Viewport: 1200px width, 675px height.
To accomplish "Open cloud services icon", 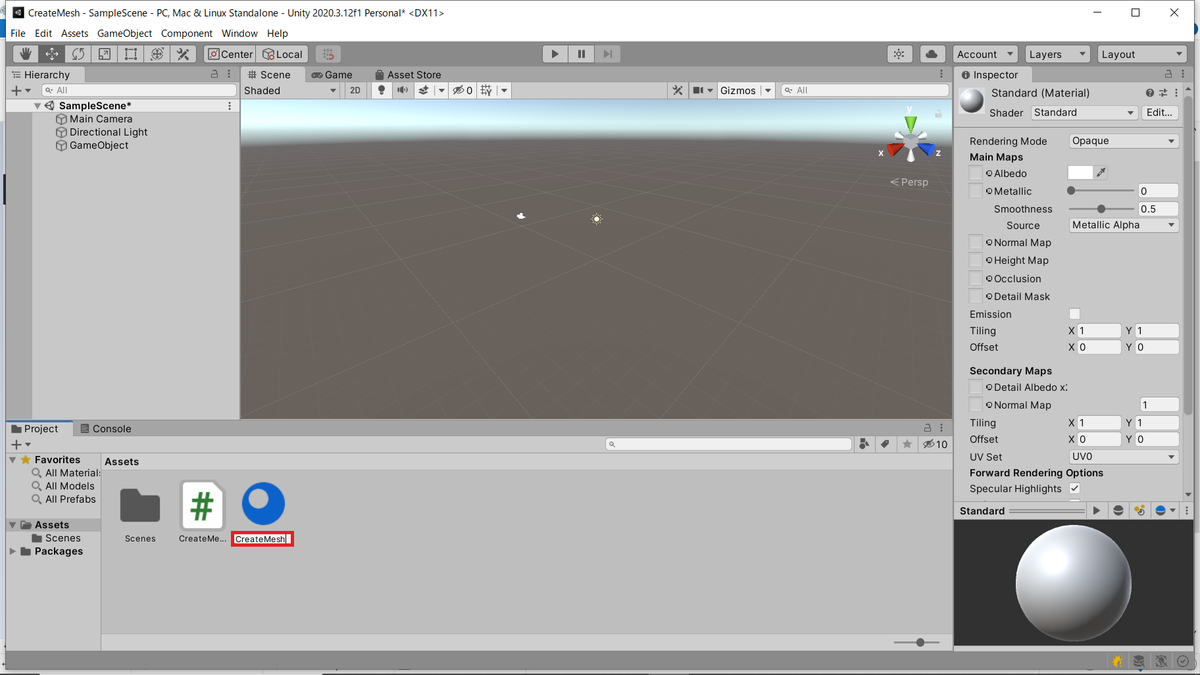I will [931, 54].
